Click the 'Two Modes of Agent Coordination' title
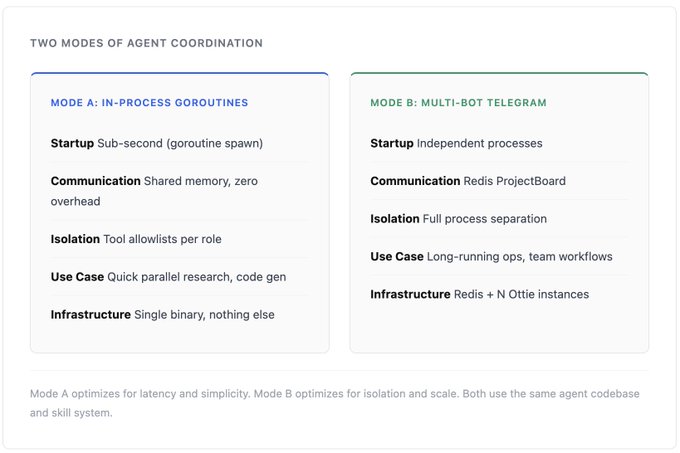This screenshot has height=453, width=680. tap(146, 43)
